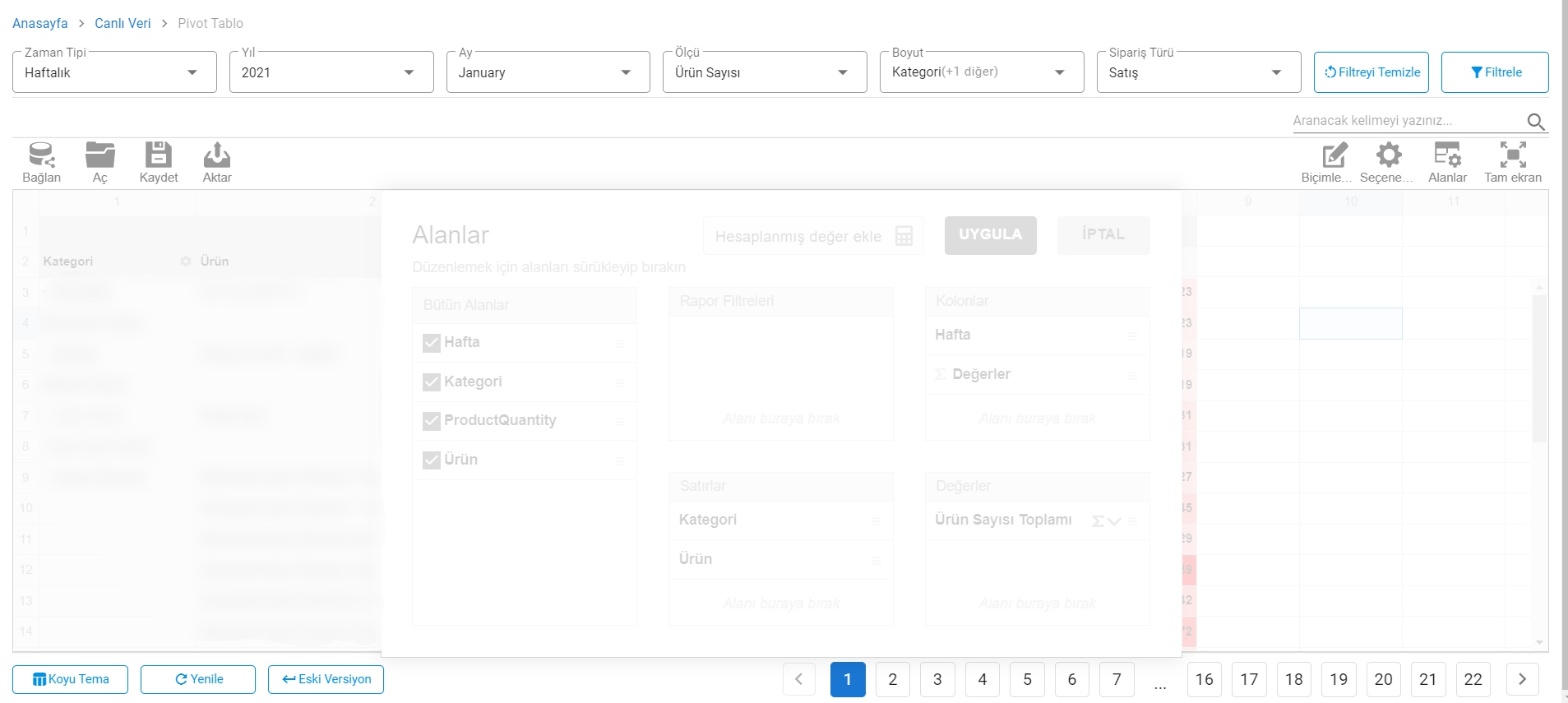Open the Sipariş Türü dropdown

(x=1199, y=72)
